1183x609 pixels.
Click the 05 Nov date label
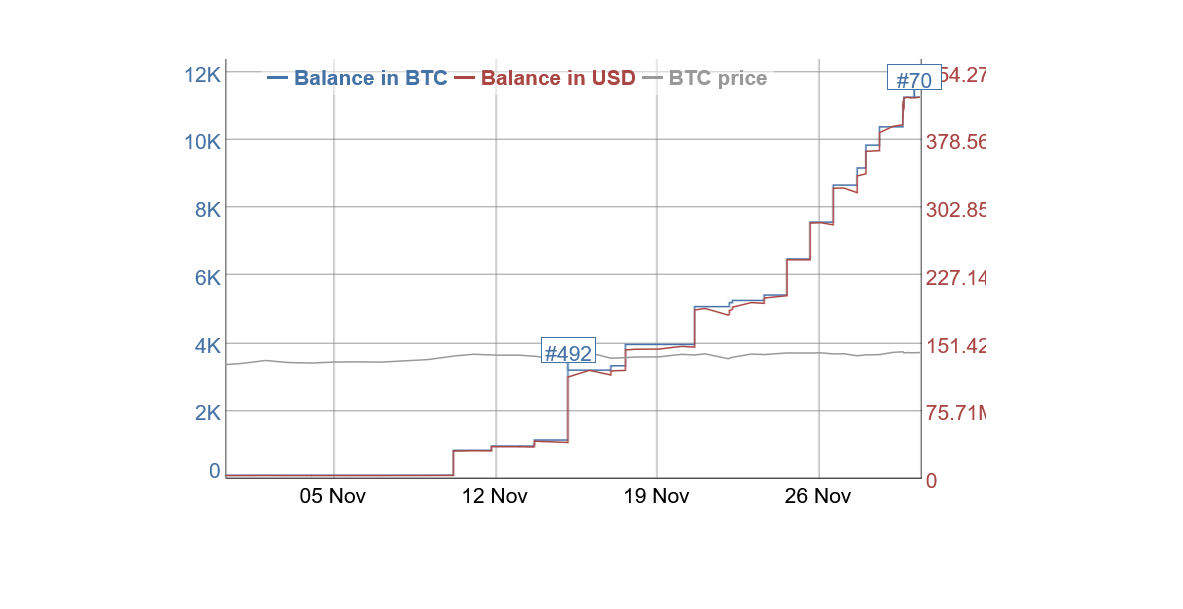333,496
